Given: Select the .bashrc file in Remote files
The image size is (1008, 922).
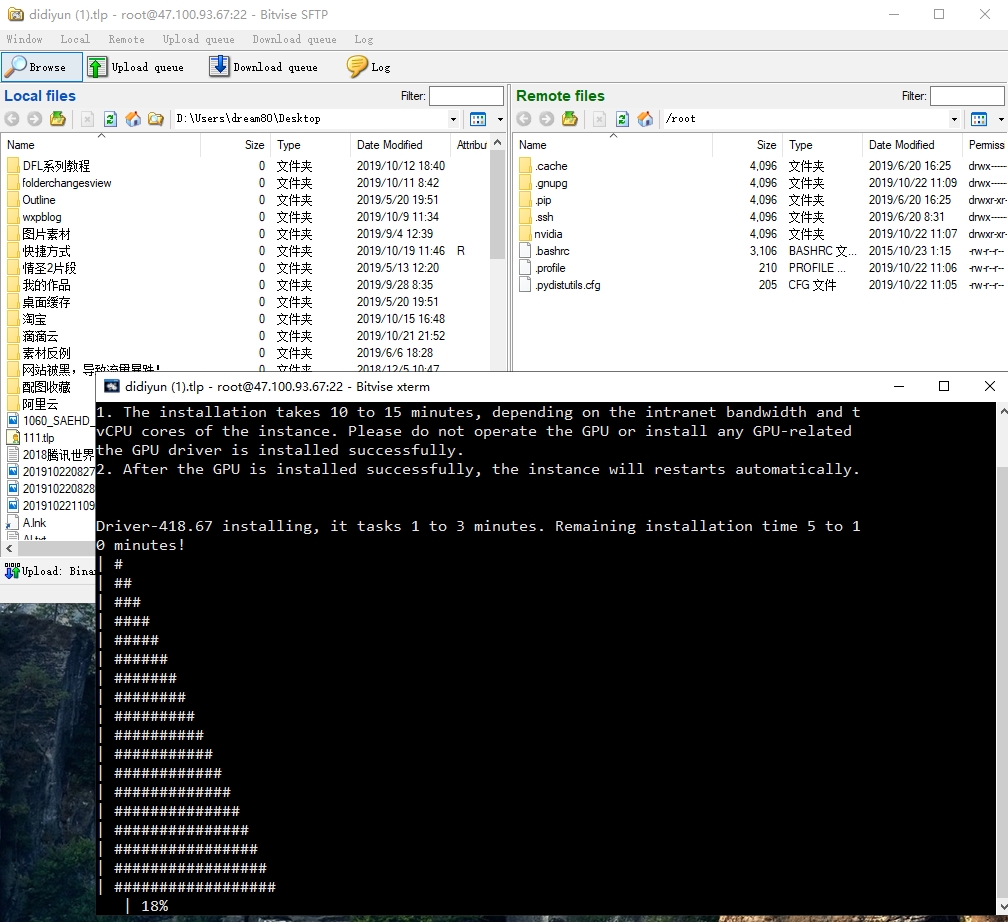Looking at the screenshot, I should pos(551,251).
